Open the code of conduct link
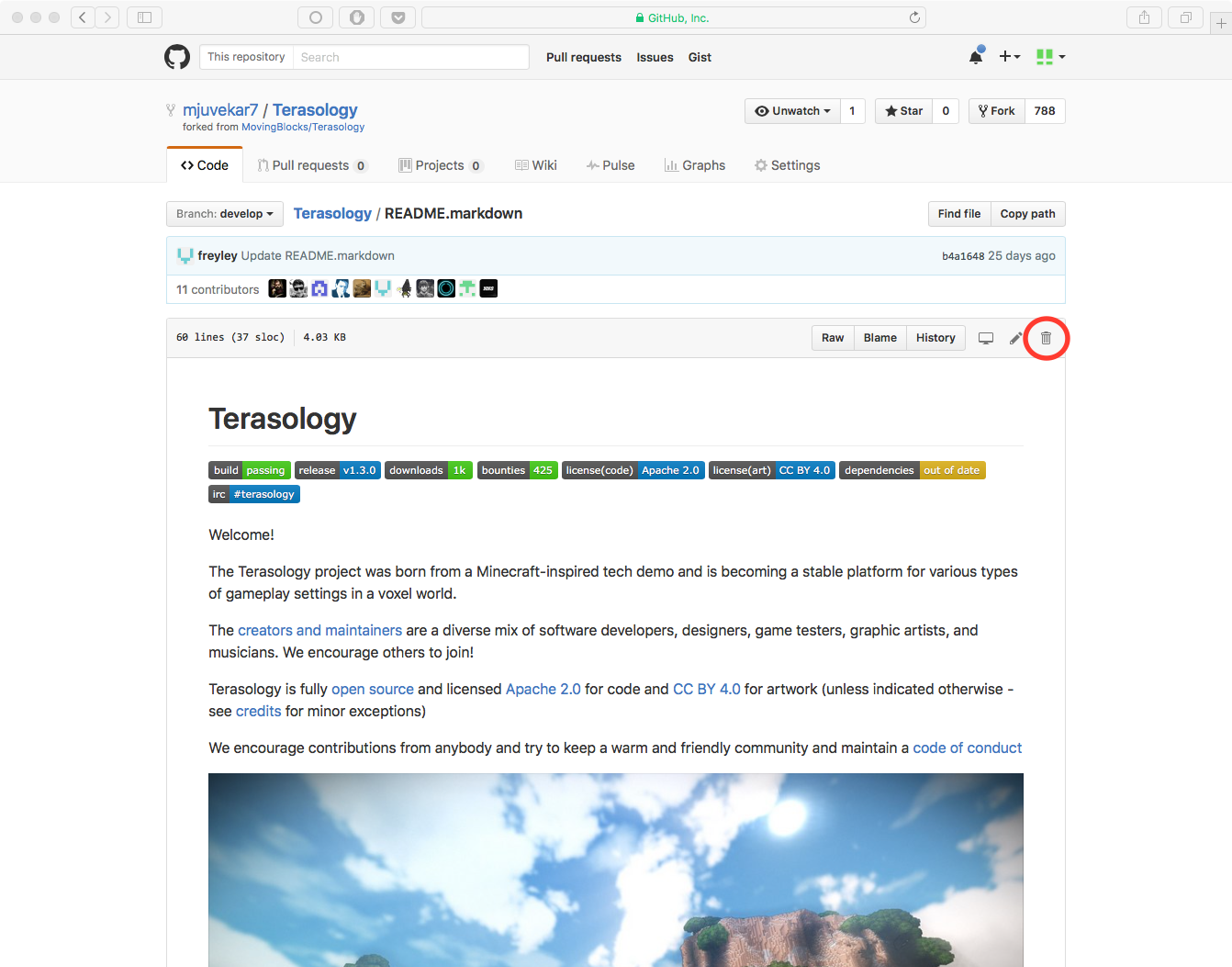 [x=967, y=748]
